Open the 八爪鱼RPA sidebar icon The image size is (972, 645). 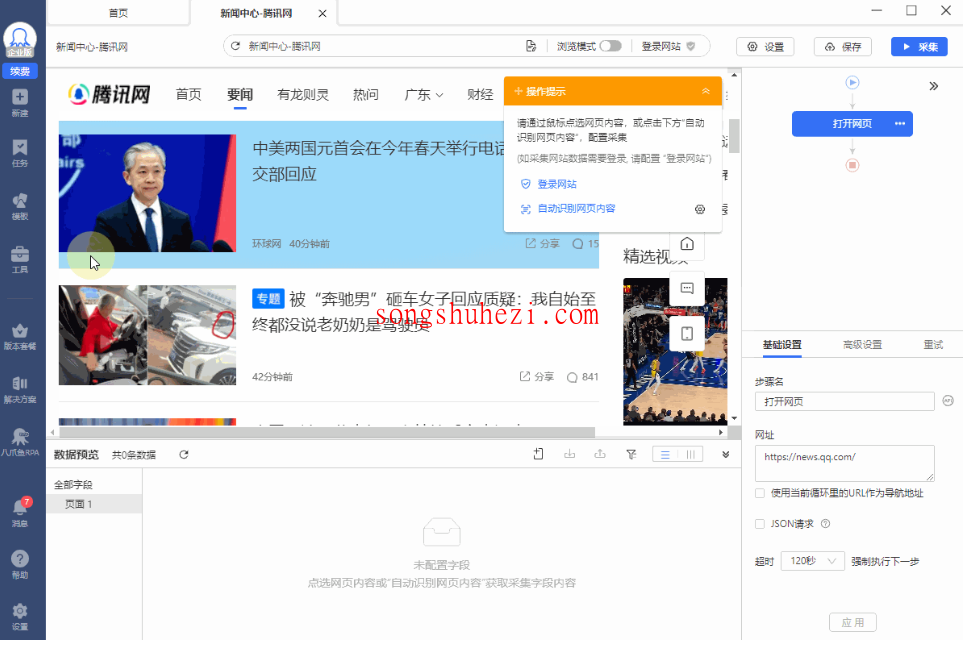click(20, 442)
